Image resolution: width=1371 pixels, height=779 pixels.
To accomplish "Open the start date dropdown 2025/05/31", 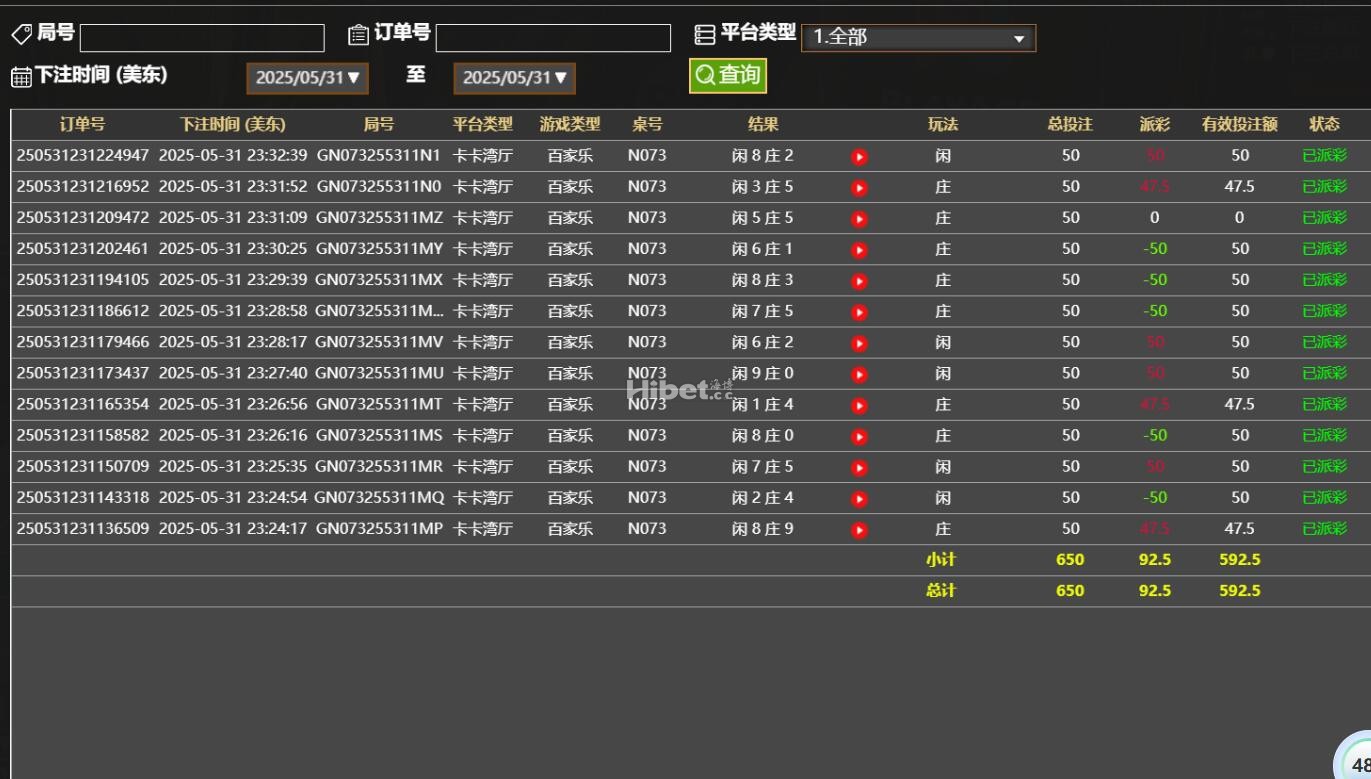I will (307, 77).
